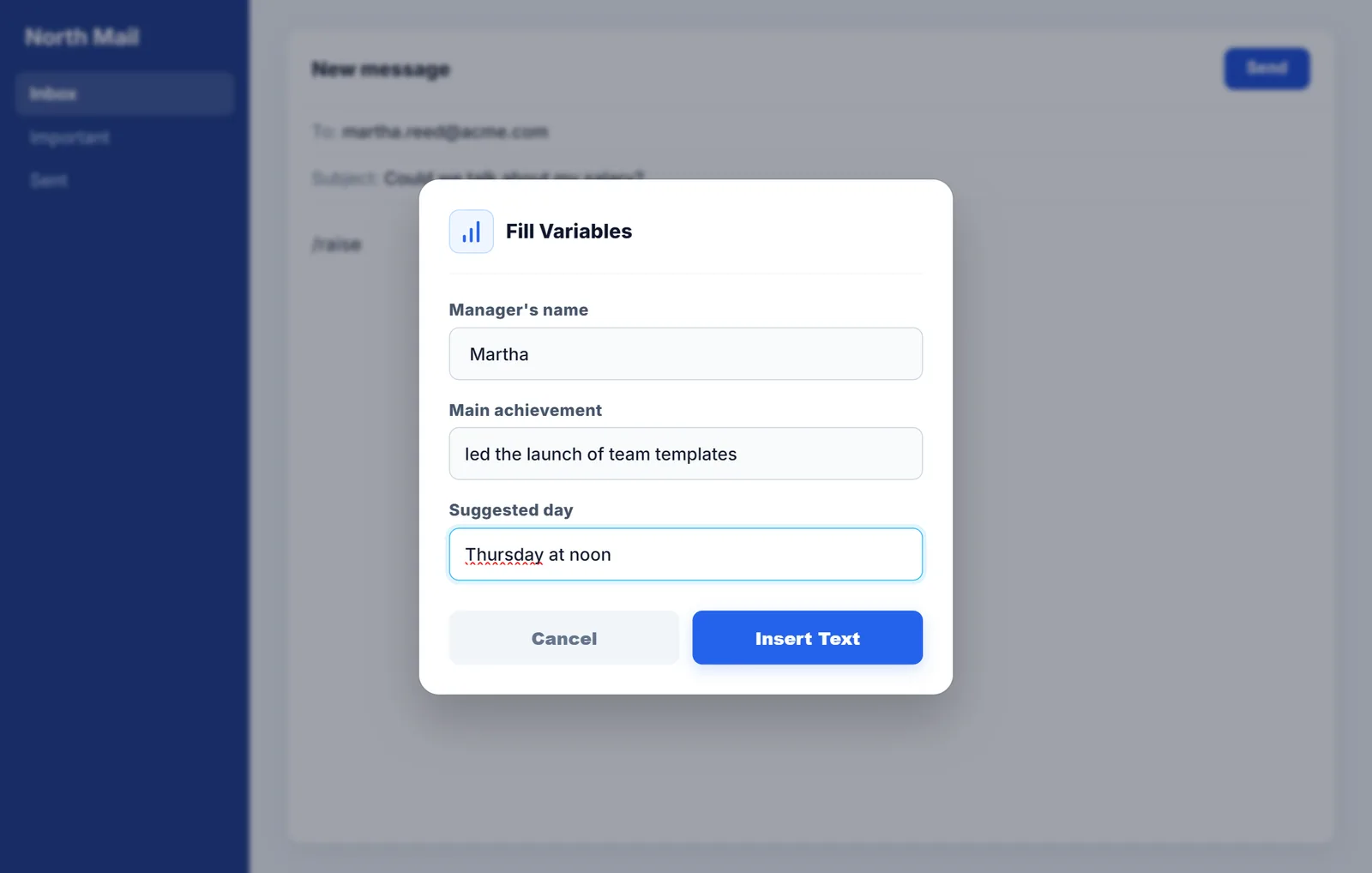Screen dimensions: 1372x873
Task: Open the Sent folder in the sidebar
Action: pos(49,180)
